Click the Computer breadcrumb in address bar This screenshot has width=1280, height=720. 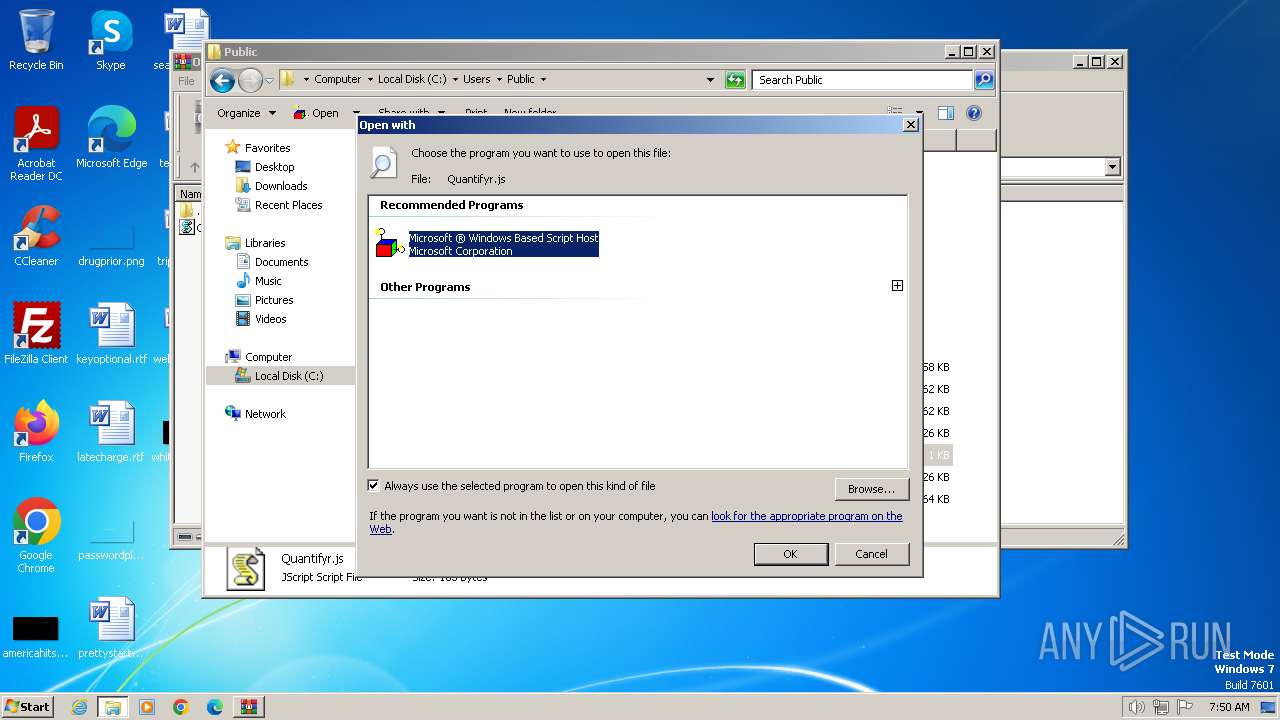click(338, 79)
